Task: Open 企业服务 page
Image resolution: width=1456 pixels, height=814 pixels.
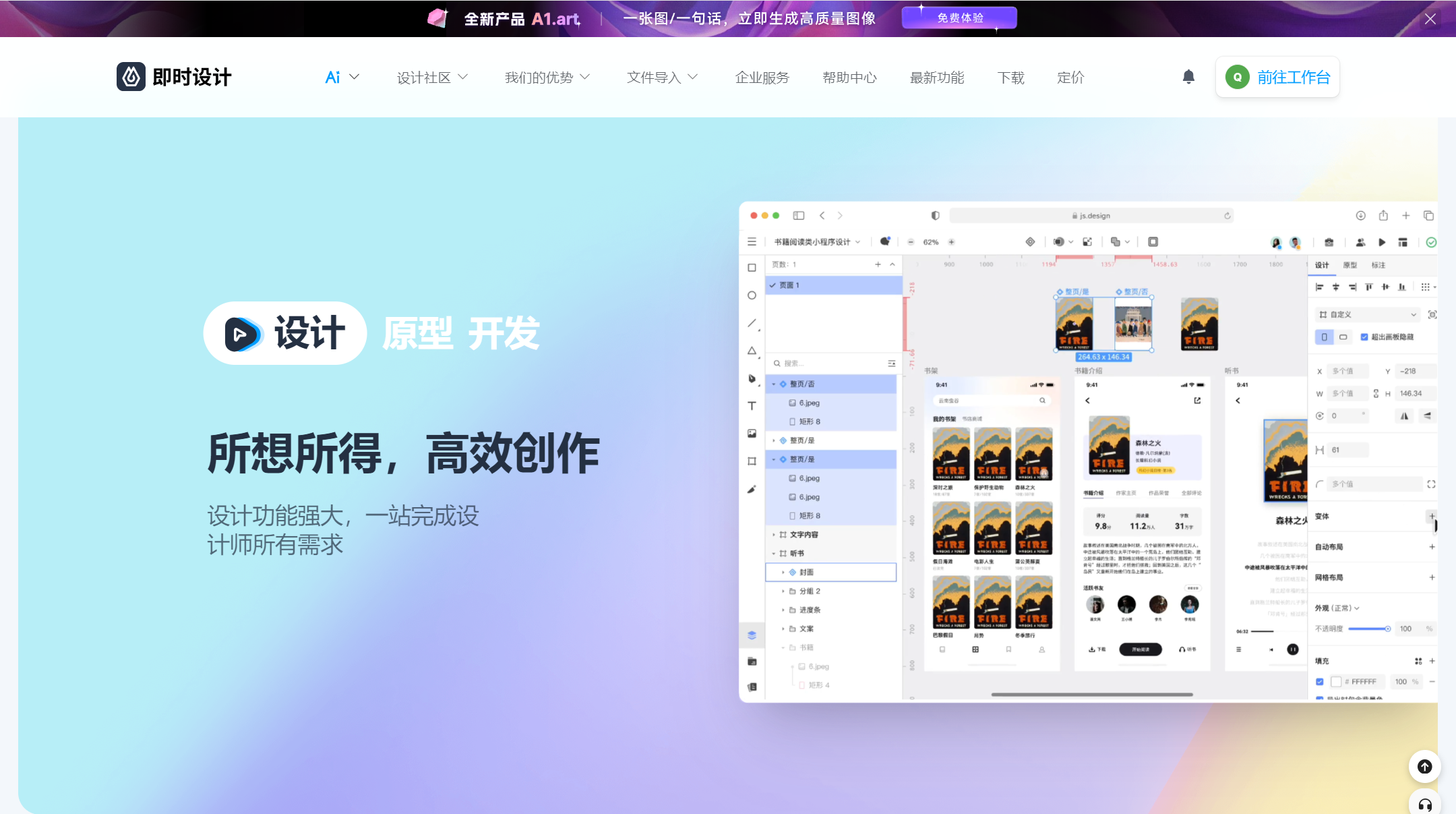Action: (x=762, y=77)
